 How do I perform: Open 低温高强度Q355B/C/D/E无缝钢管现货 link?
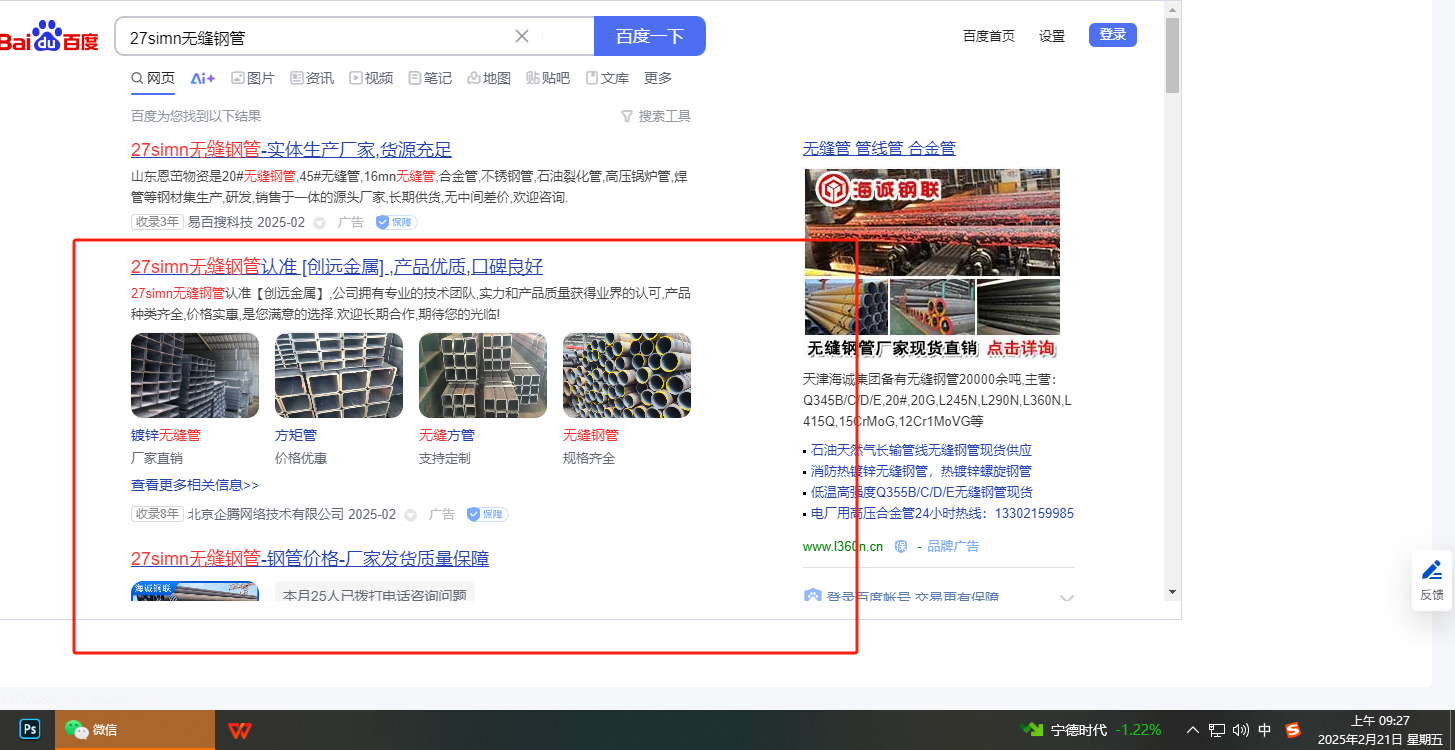point(922,492)
